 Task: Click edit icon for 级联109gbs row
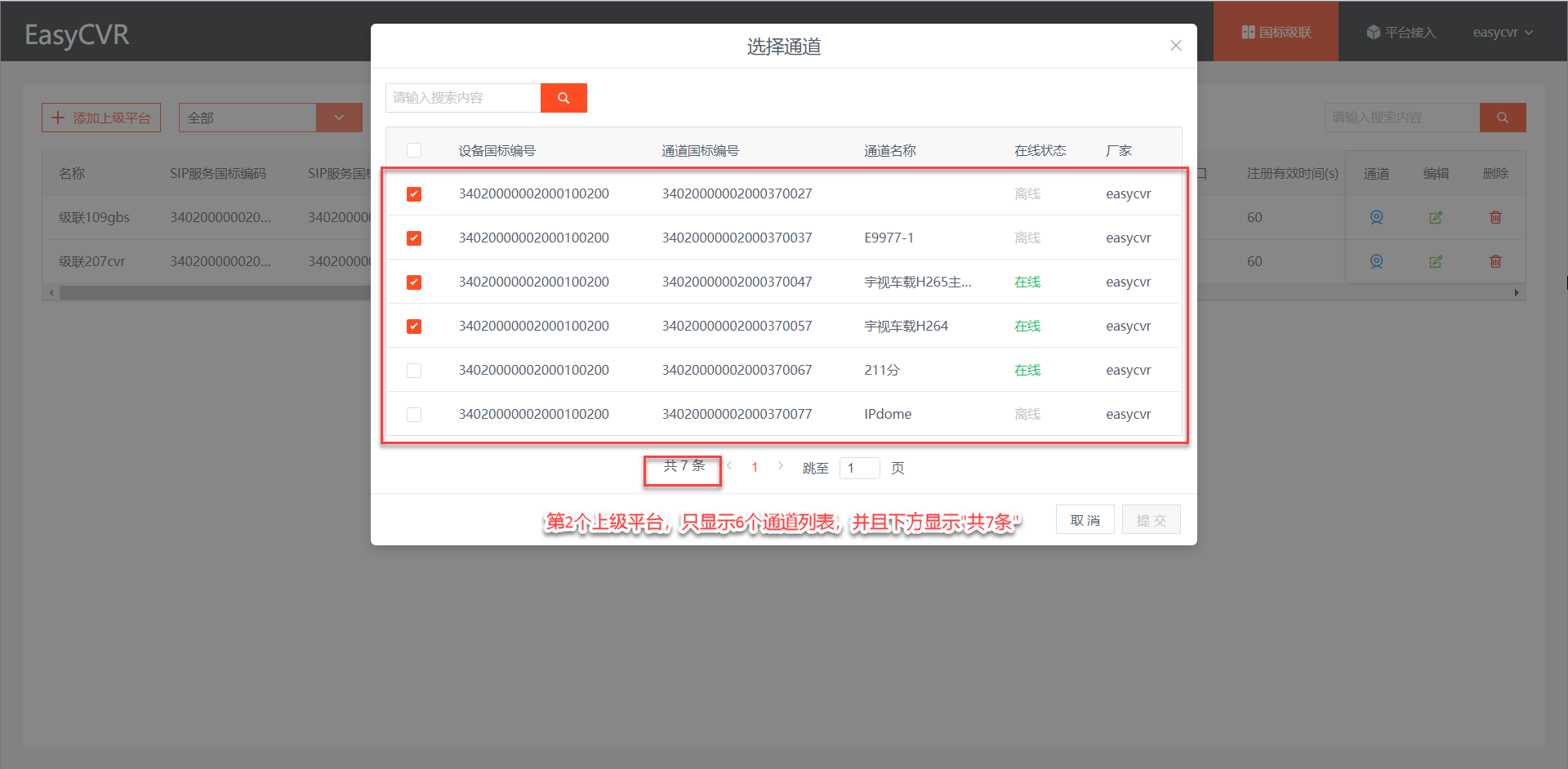click(1436, 217)
